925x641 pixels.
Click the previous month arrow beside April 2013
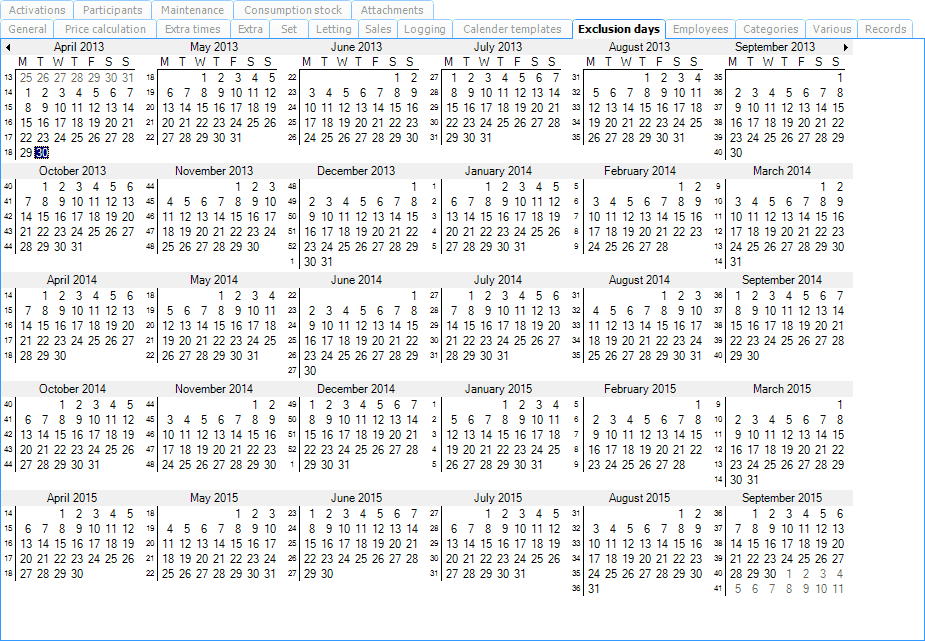8,47
